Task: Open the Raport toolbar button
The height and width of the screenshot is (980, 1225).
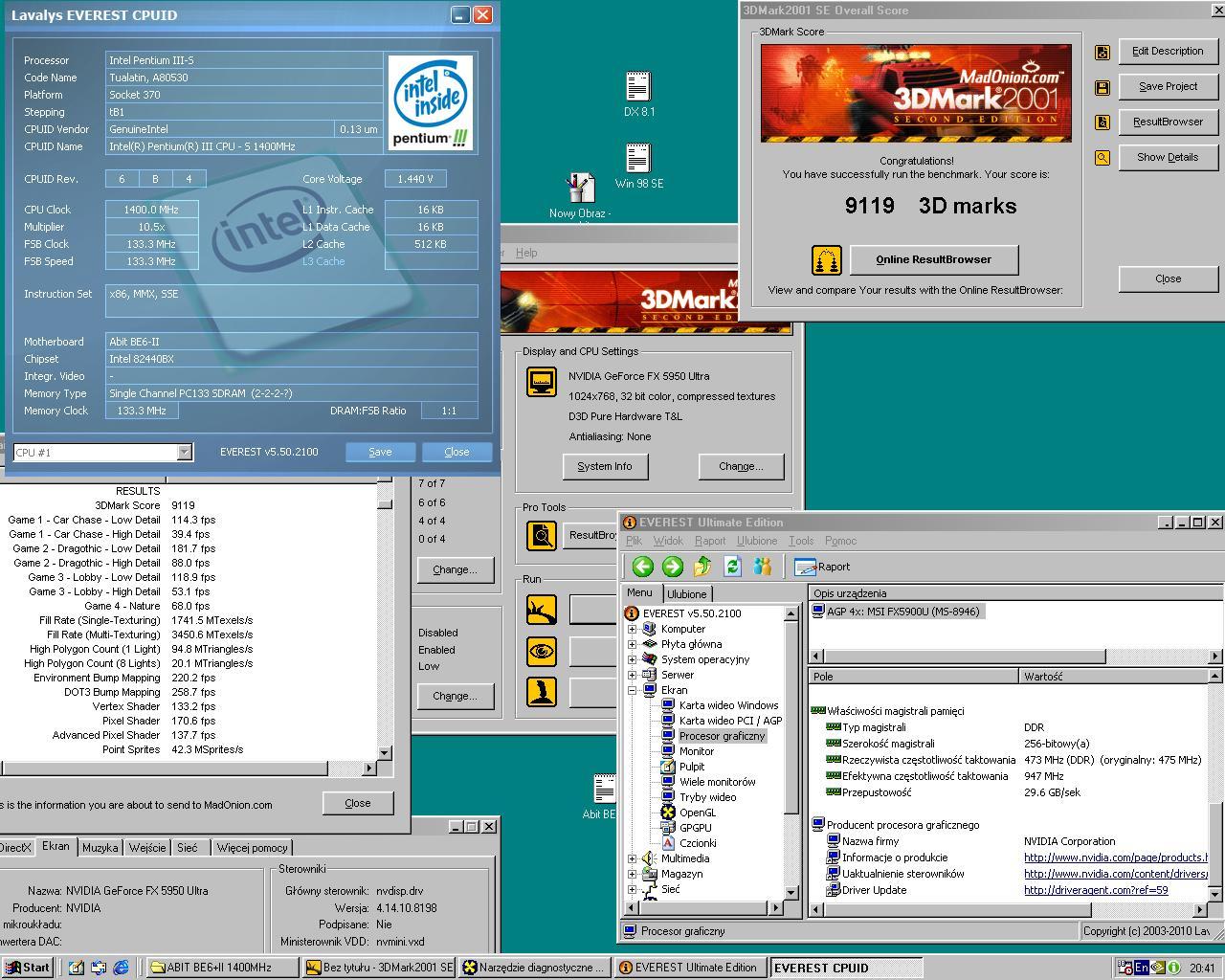Action: click(822, 567)
